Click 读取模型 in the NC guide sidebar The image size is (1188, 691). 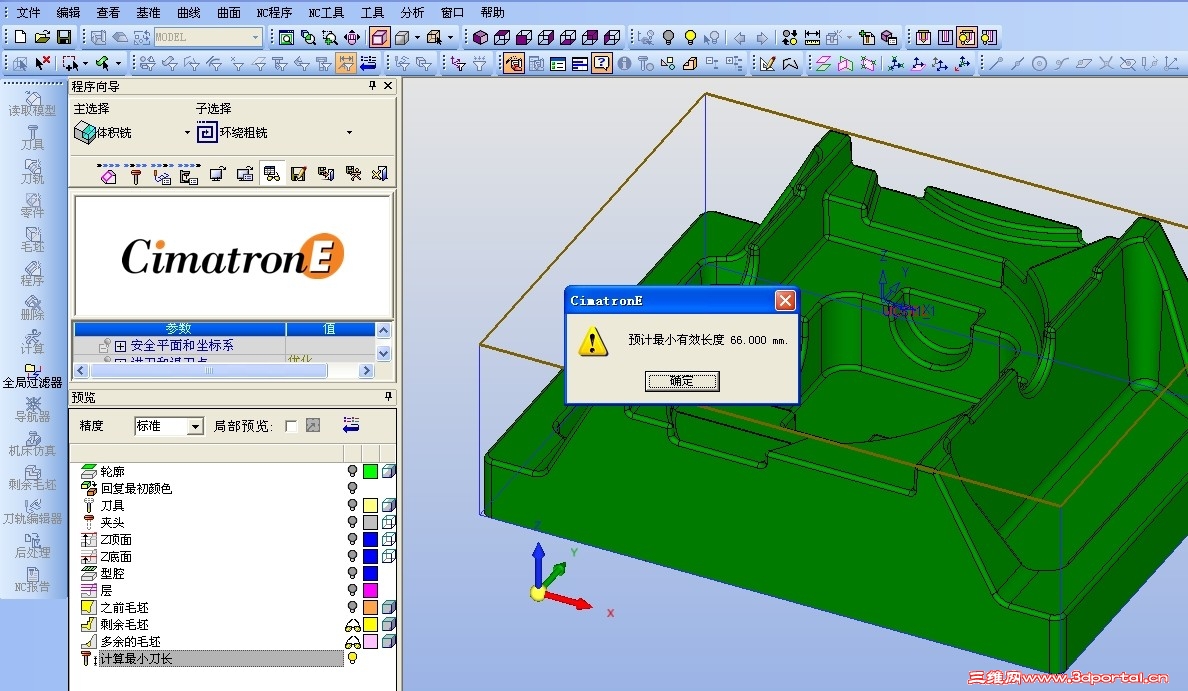(32, 104)
